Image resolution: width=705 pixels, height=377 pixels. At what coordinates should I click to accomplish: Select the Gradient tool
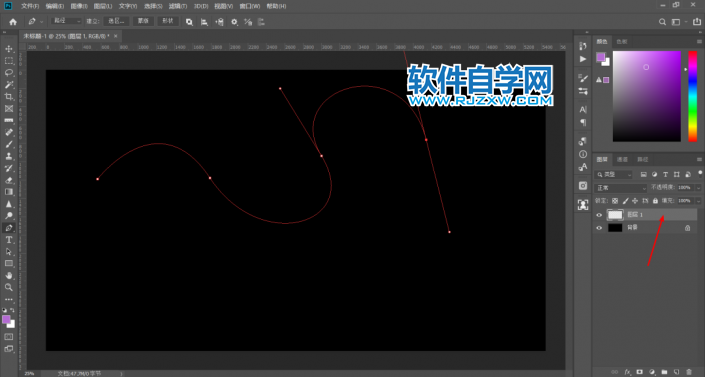click(x=9, y=192)
